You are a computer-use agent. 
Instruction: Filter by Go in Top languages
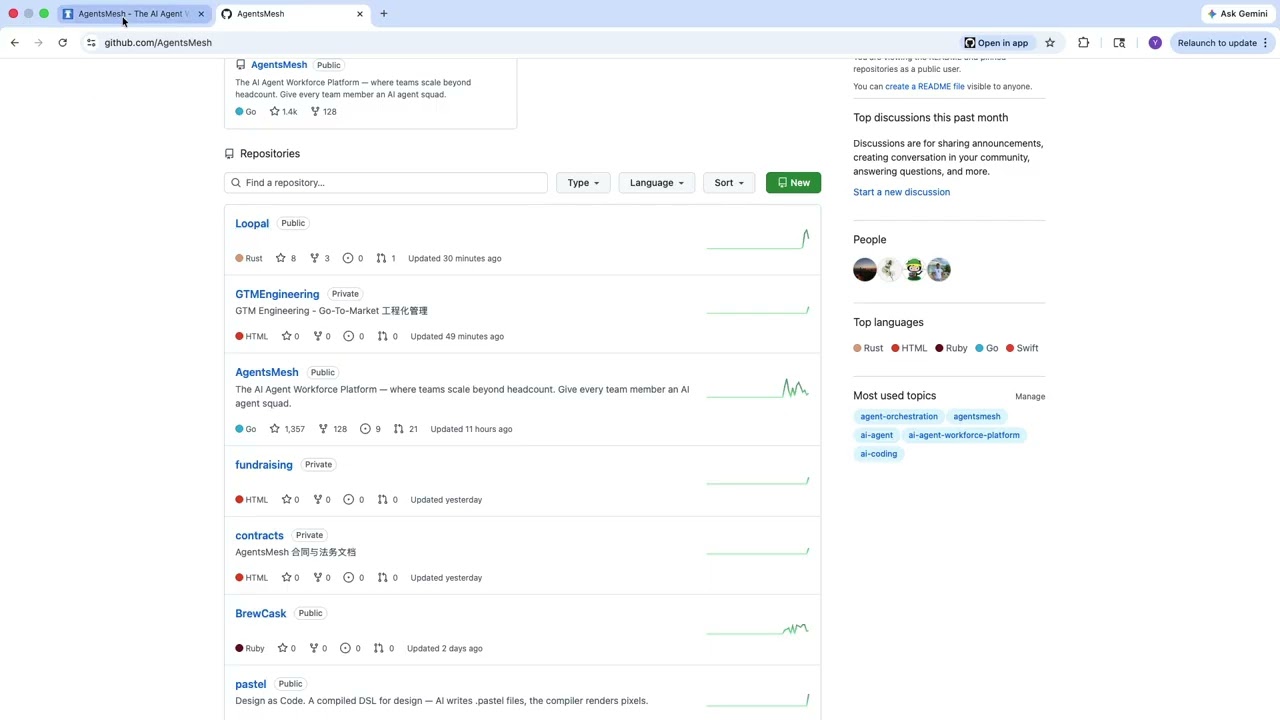click(x=986, y=349)
